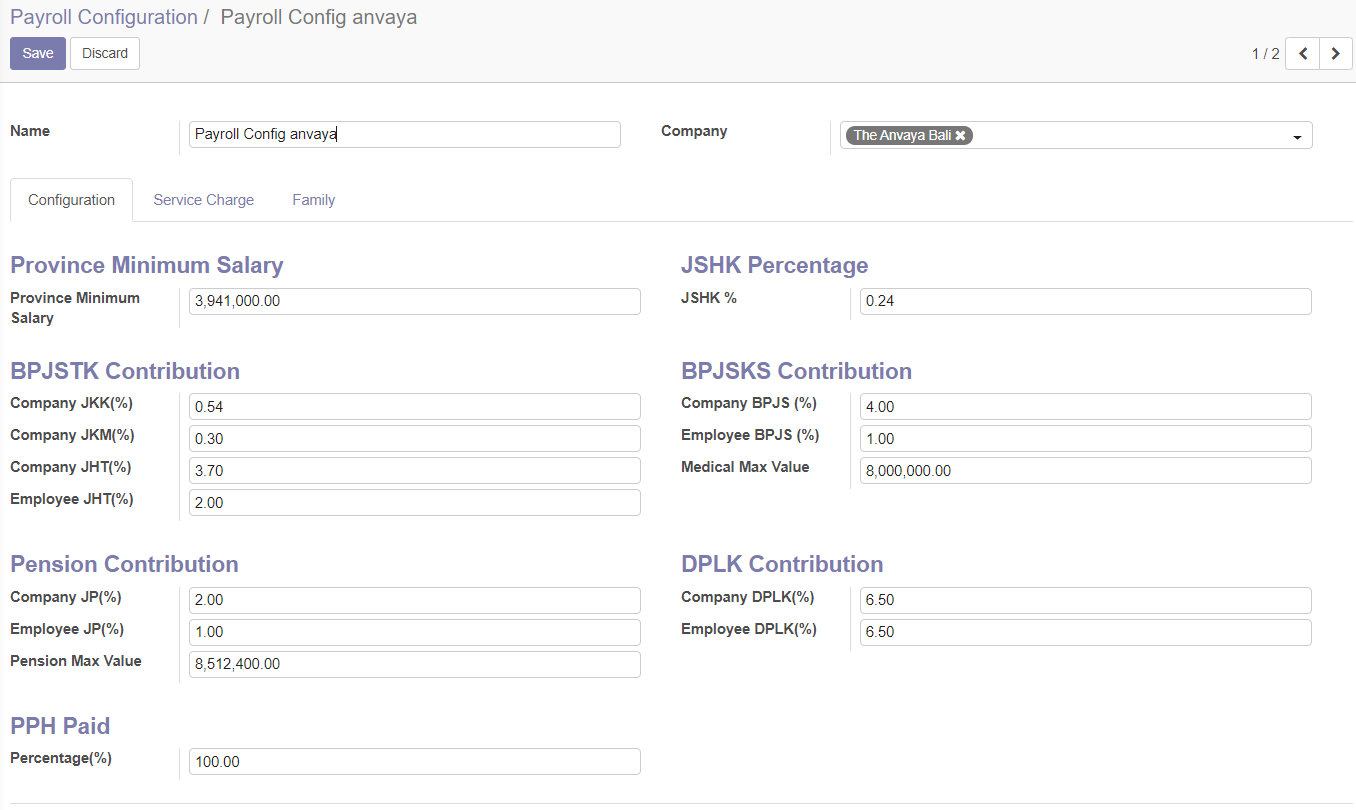
Task: Click the Company field label
Action: [694, 131]
